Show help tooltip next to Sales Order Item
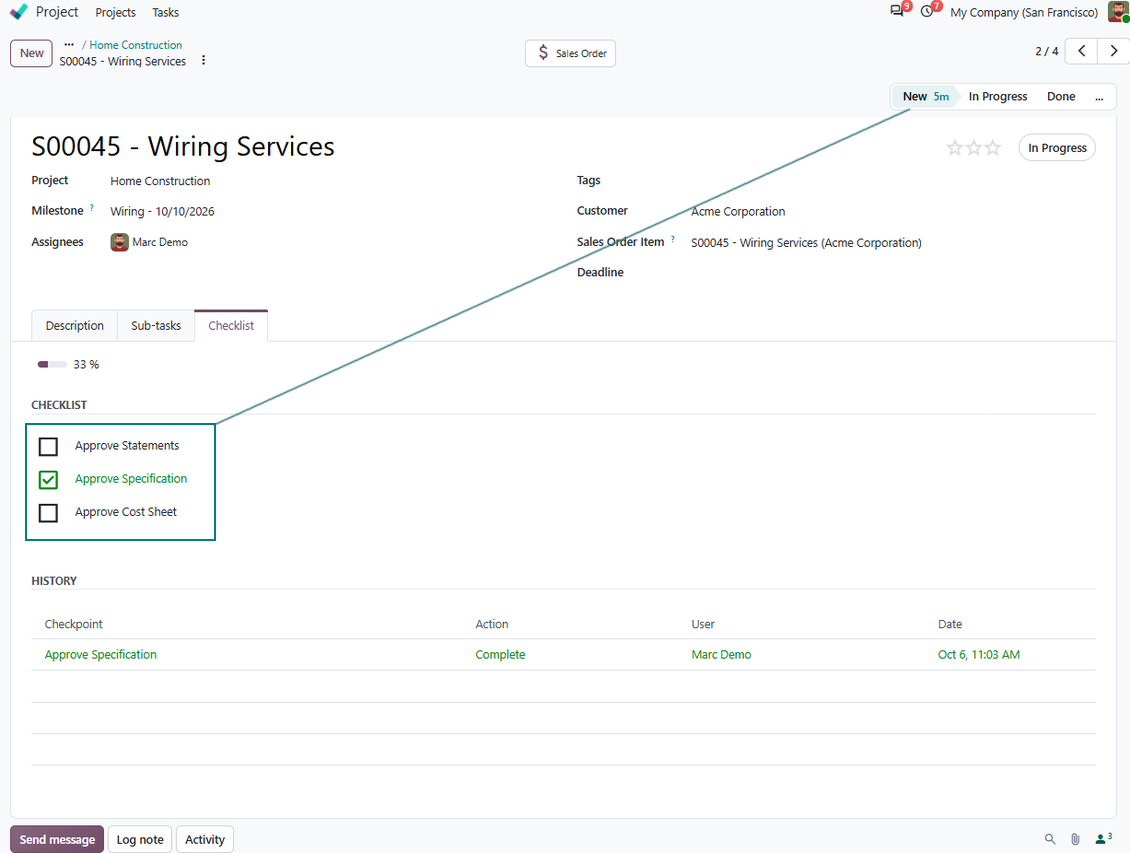This screenshot has height=853, width=1130. [x=673, y=238]
